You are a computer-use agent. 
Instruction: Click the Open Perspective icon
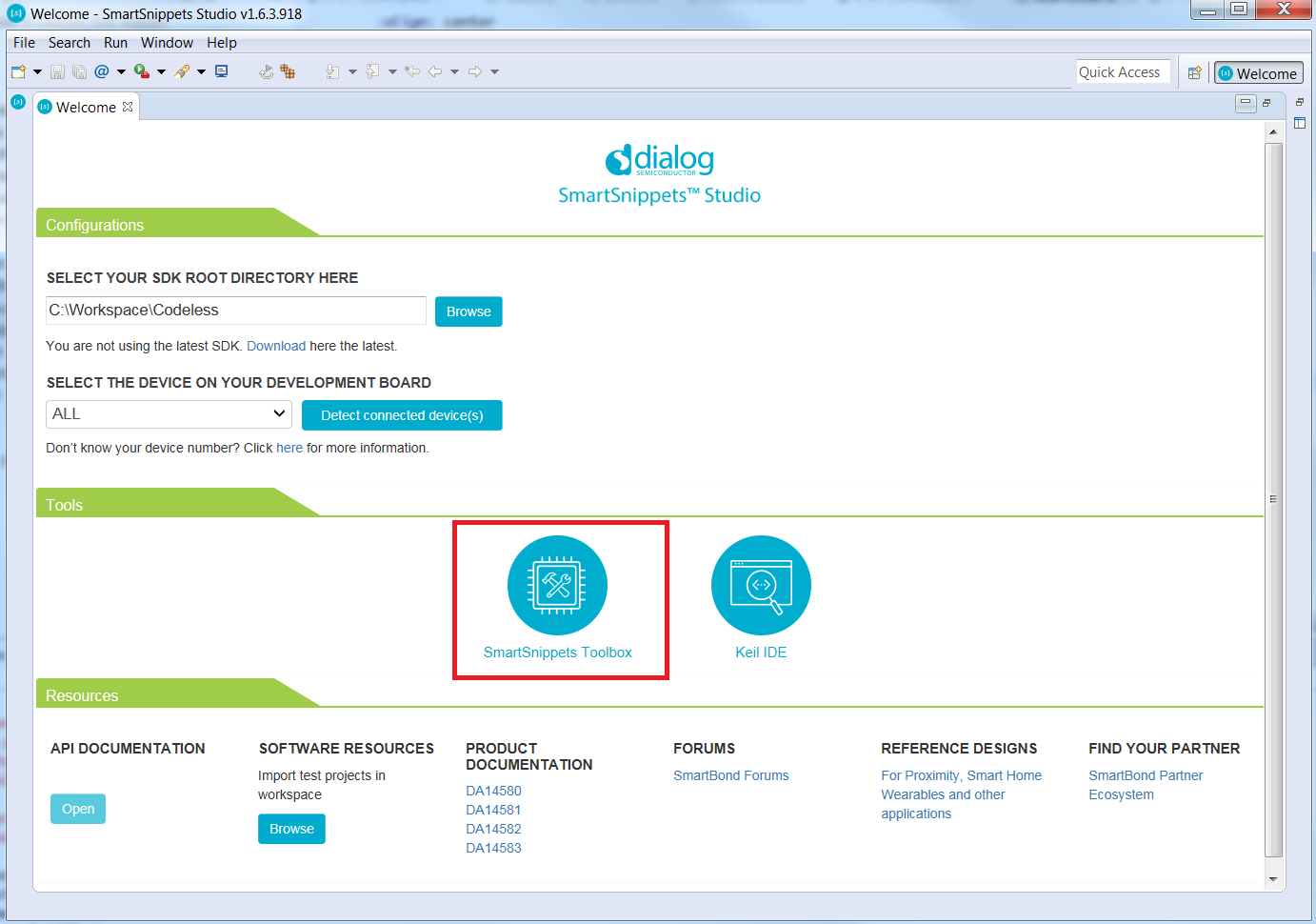(x=1194, y=73)
